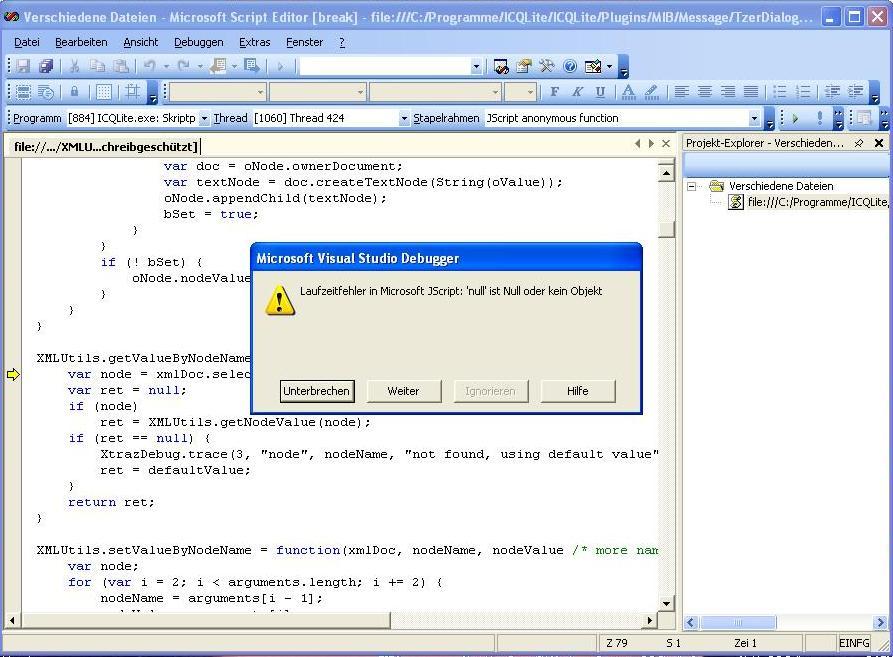This screenshot has width=893, height=657.
Task: Click the Redo arrow icon
Action: [183, 67]
